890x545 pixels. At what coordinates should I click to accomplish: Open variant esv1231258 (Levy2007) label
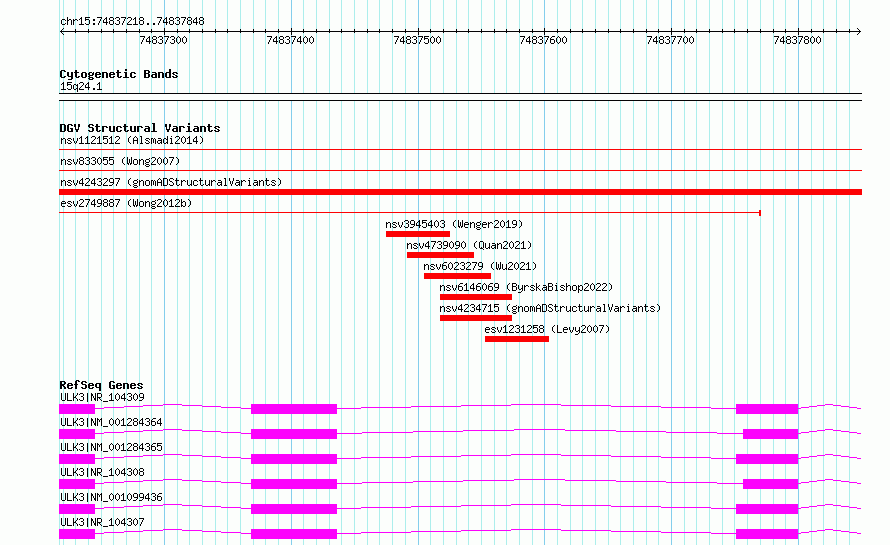tap(547, 329)
